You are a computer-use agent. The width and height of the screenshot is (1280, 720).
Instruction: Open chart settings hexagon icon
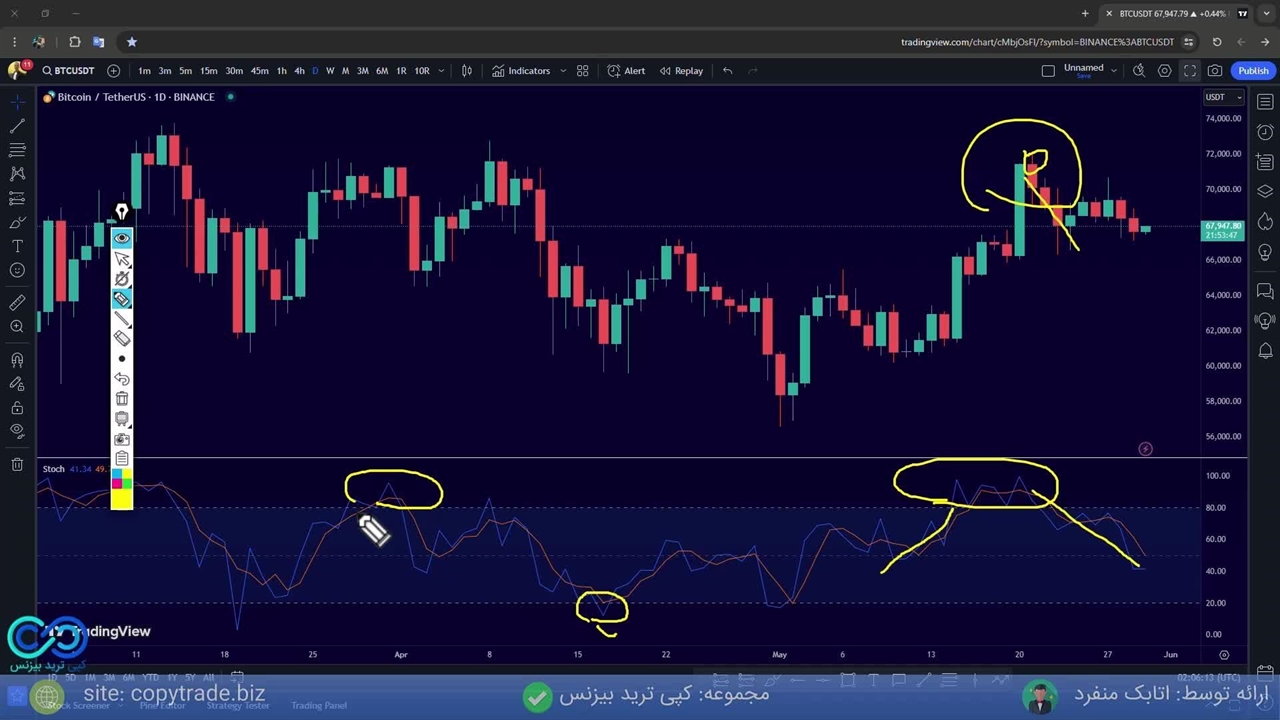coord(1164,71)
